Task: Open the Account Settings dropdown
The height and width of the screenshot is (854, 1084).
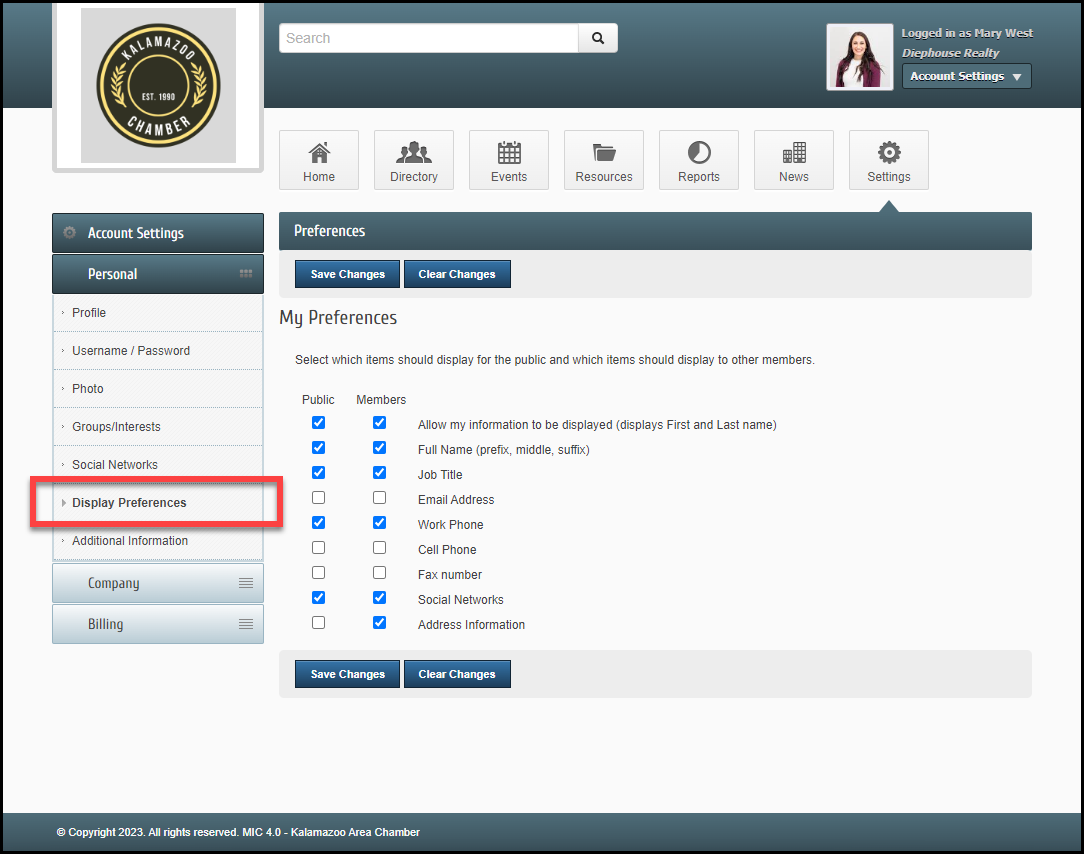Action: (x=966, y=76)
